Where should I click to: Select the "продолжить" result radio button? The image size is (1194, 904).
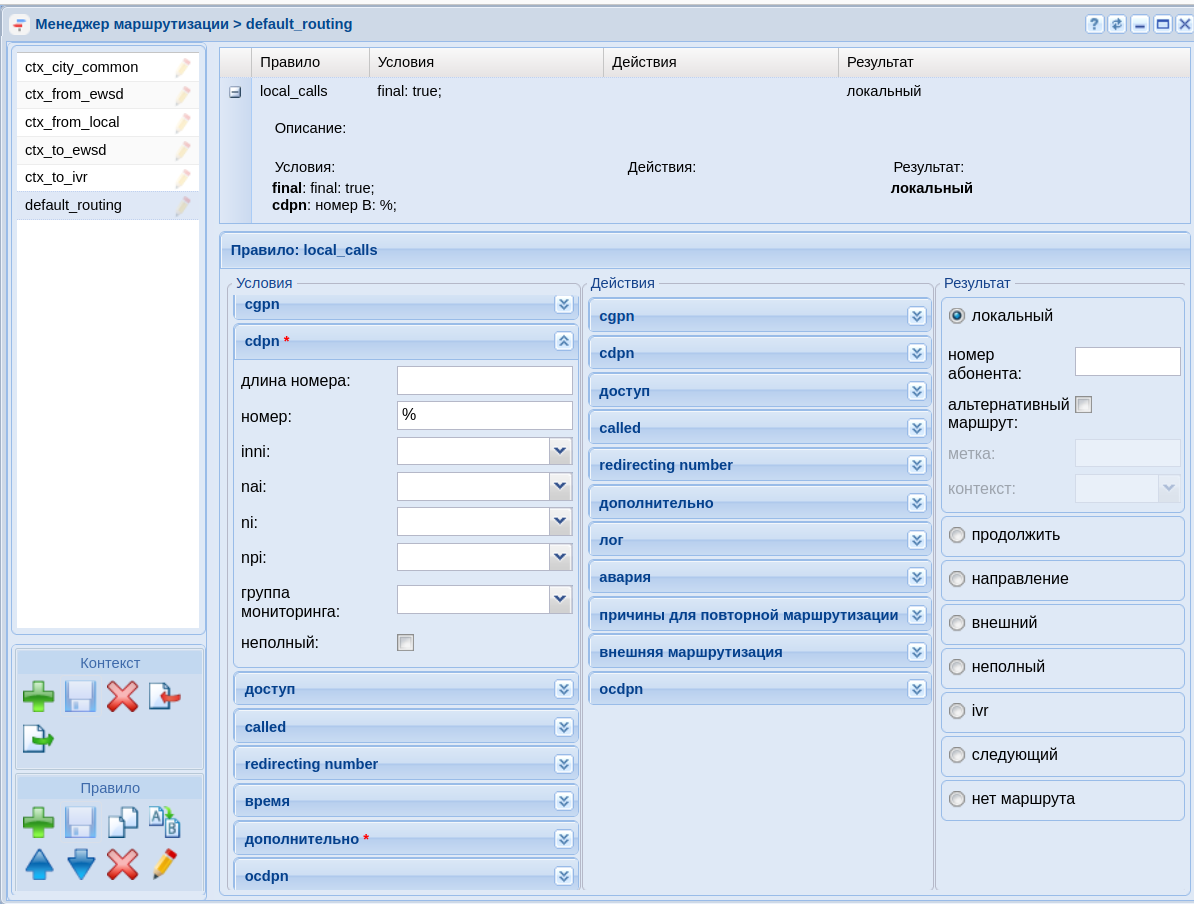click(957, 535)
